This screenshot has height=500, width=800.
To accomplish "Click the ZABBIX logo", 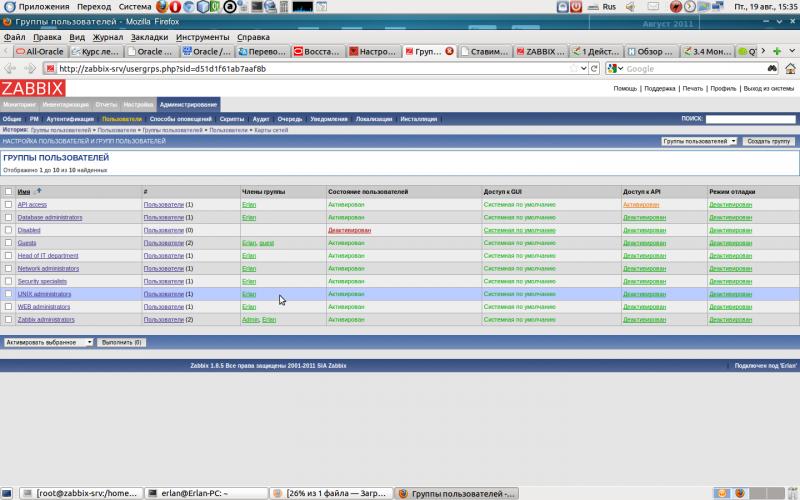I will pos(33,88).
